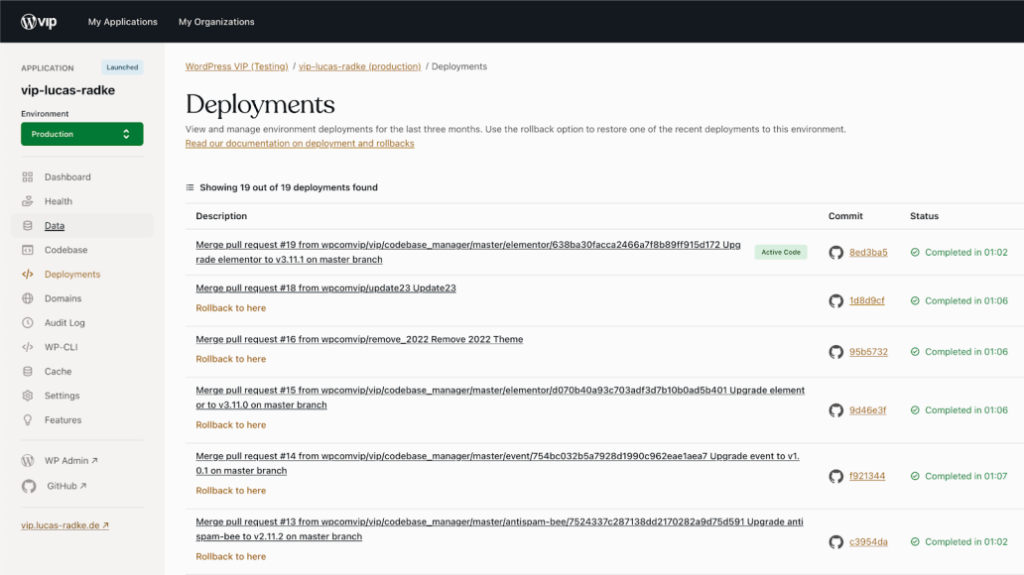Select Deployments in sidebar
This screenshot has width=1024, height=575.
coord(72,274)
